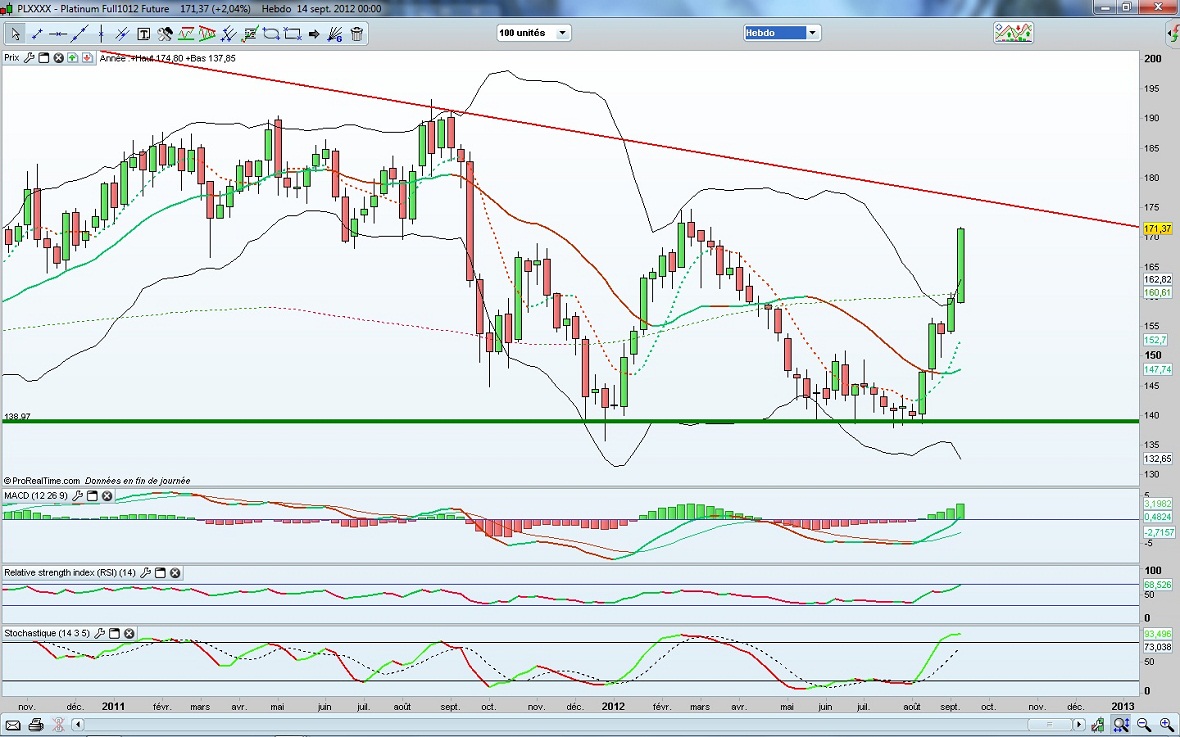Screen dimensions: 1180x737
Task: Click the crossed-out link icon
Action: 58,725
